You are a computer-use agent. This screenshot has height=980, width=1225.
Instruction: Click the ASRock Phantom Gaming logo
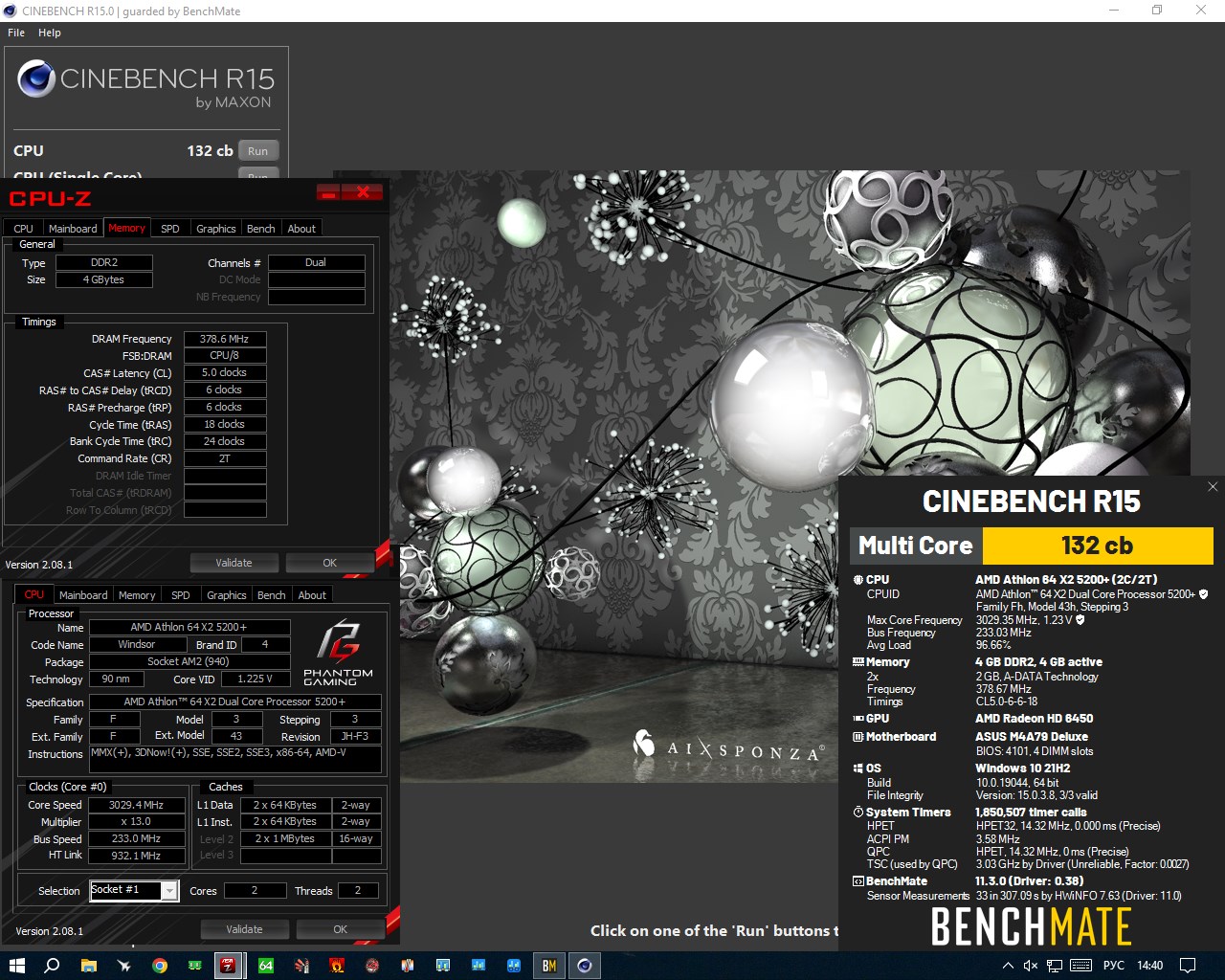point(338,653)
